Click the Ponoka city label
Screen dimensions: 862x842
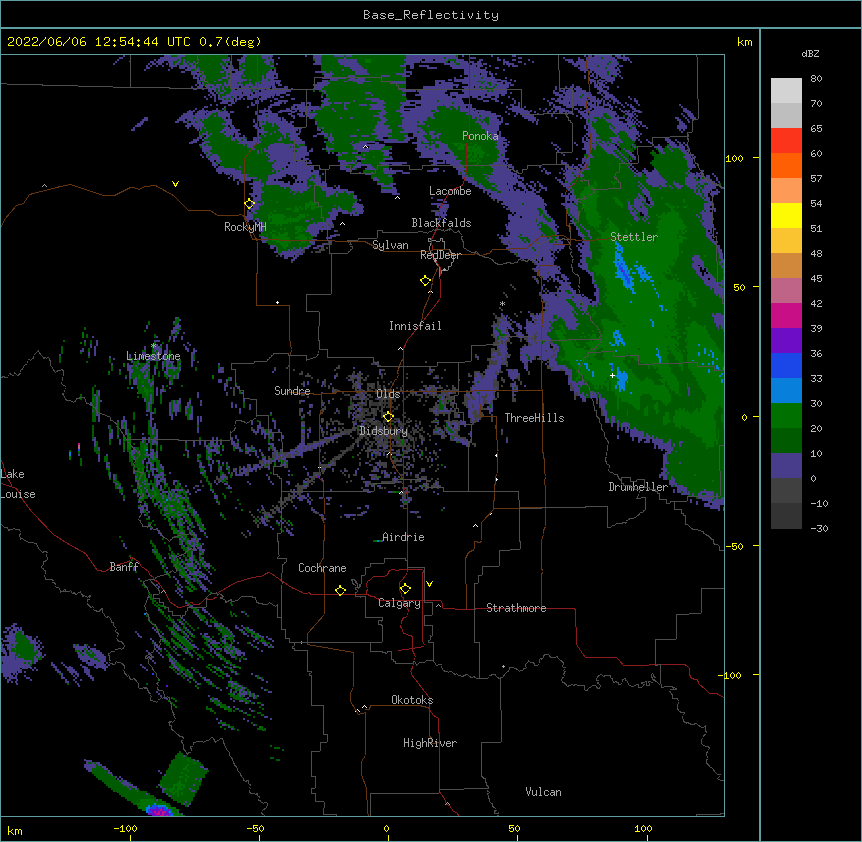[480, 136]
